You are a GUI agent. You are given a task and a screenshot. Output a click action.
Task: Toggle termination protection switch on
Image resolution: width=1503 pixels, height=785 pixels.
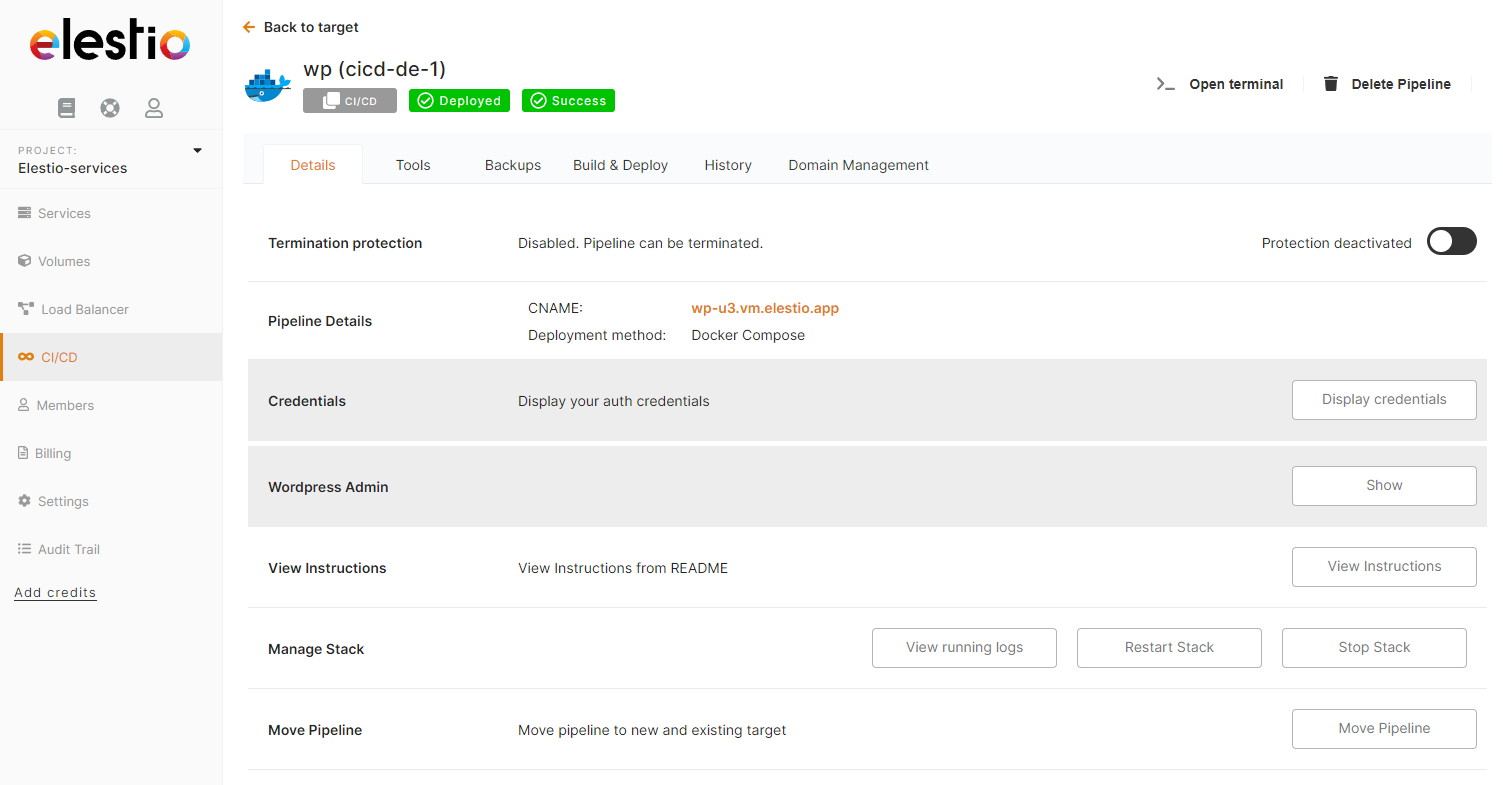coord(1451,242)
